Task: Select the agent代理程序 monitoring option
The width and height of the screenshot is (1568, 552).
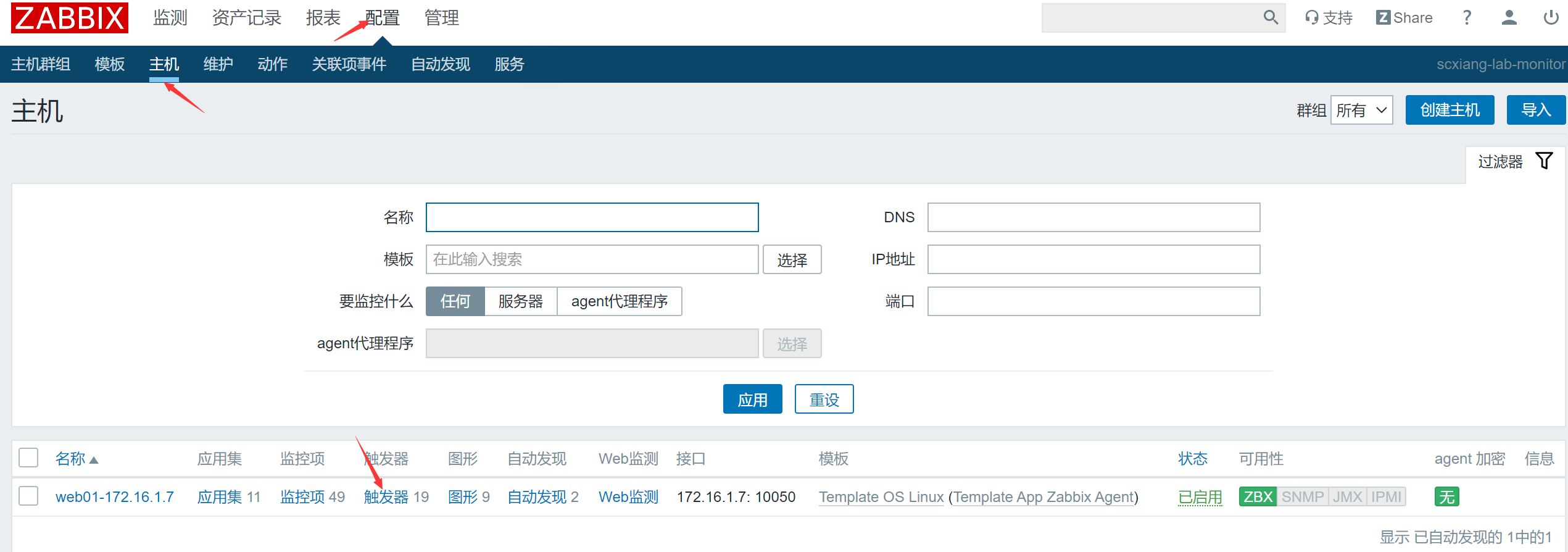Action: [x=620, y=301]
